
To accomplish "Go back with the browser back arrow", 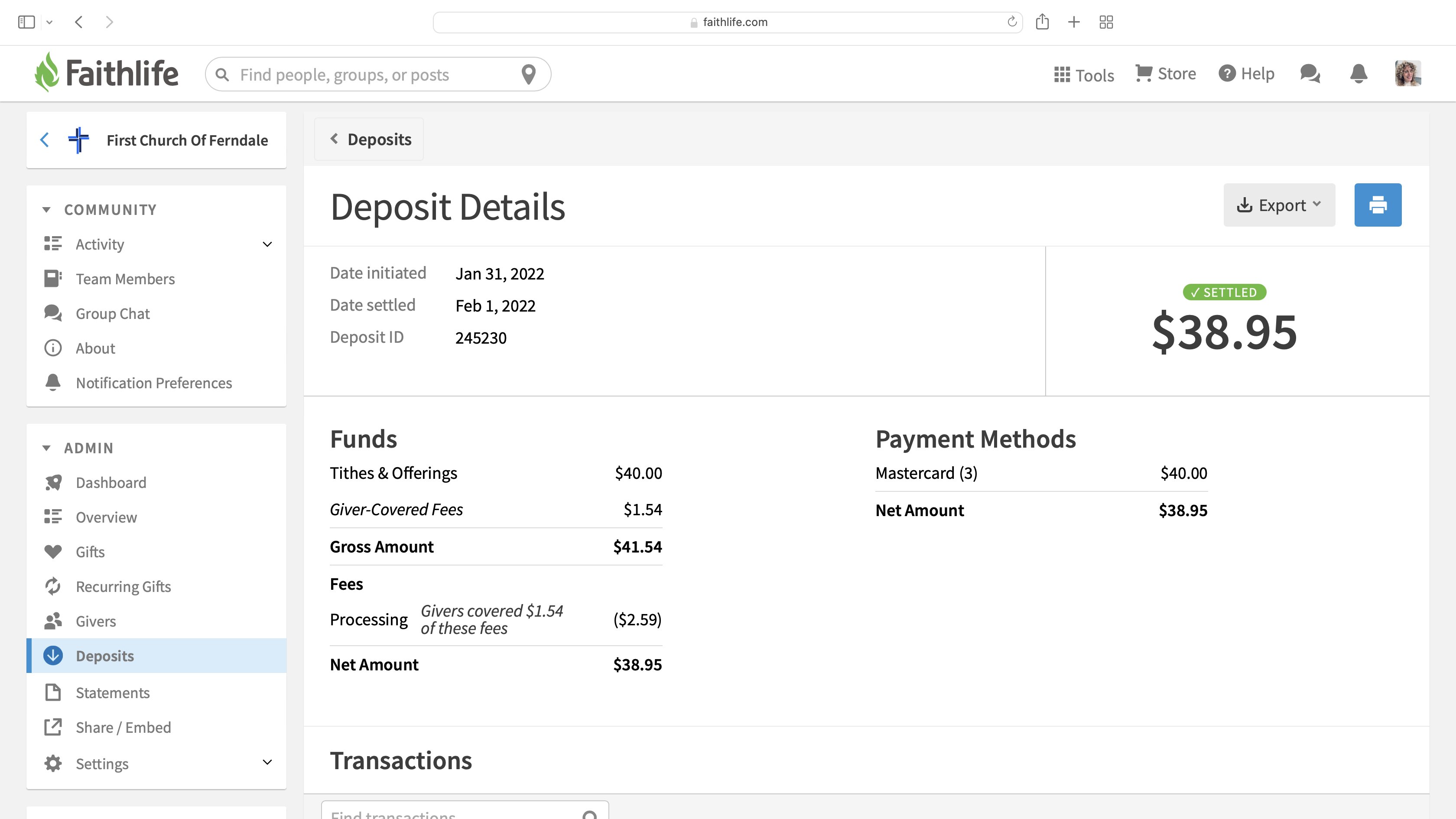I will pos(78,22).
